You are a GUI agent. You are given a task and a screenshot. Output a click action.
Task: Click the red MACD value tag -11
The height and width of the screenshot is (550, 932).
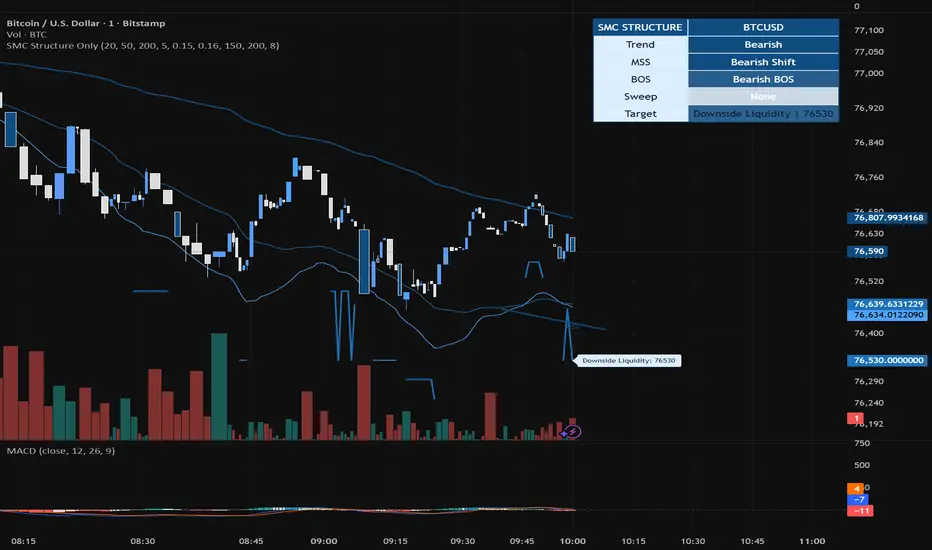pos(861,511)
